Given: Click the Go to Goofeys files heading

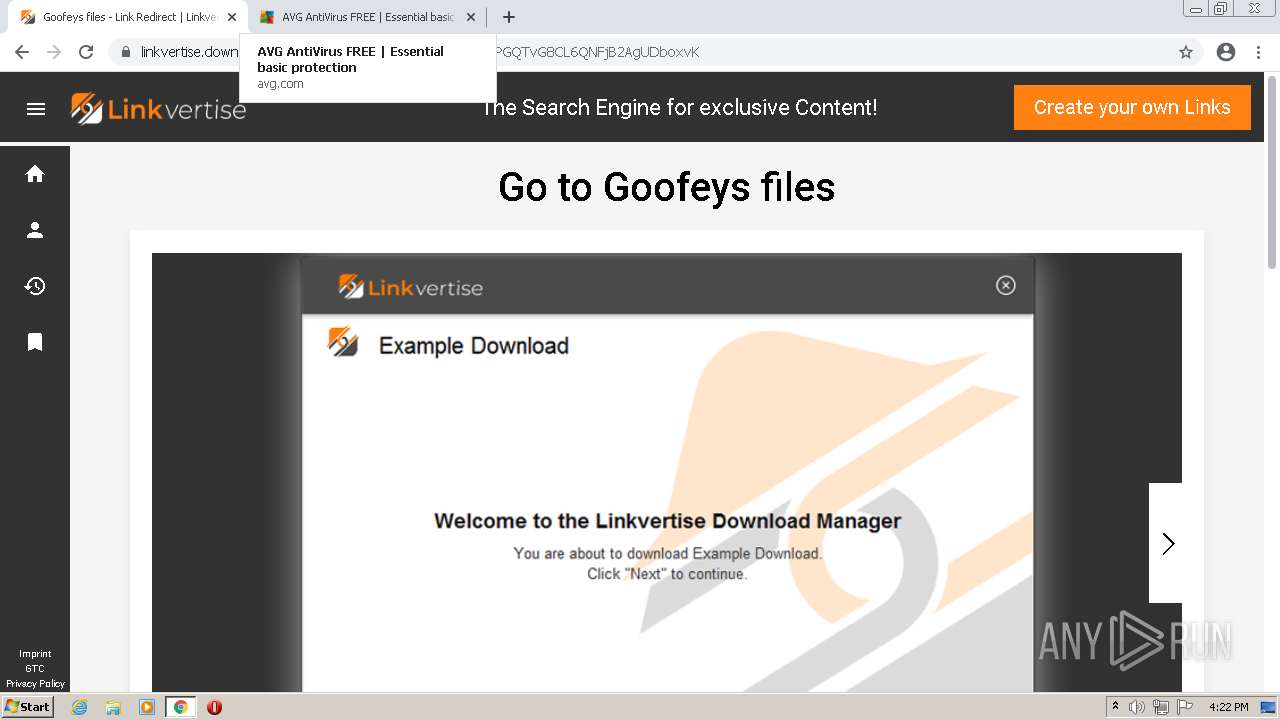Looking at the screenshot, I should (x=666, y=187).
